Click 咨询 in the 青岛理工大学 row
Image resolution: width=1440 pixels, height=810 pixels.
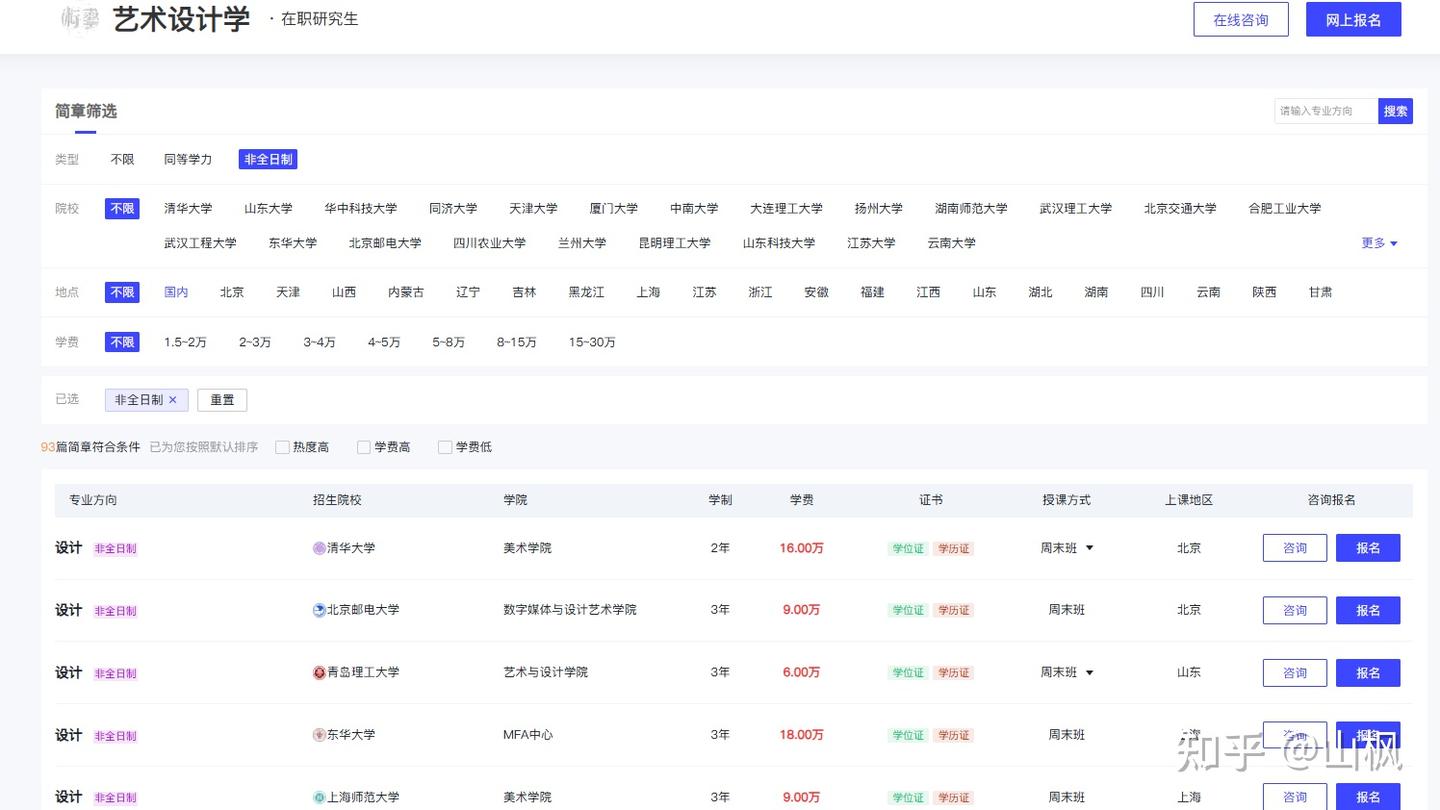tap(1295, 673)
